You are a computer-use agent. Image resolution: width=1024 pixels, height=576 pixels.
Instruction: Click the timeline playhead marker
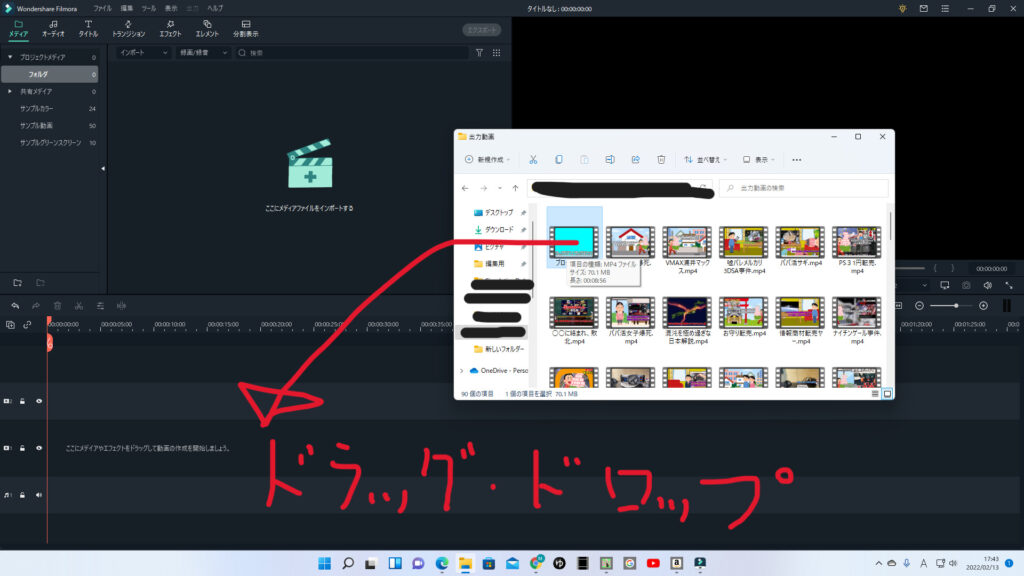[49, 342]
